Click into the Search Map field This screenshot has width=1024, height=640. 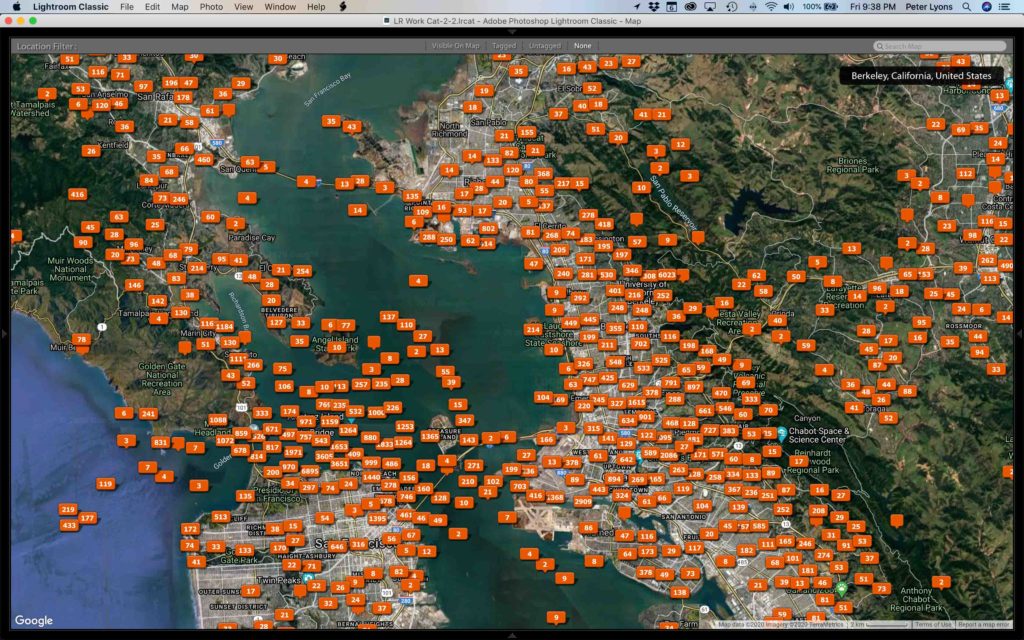point(940,46)
